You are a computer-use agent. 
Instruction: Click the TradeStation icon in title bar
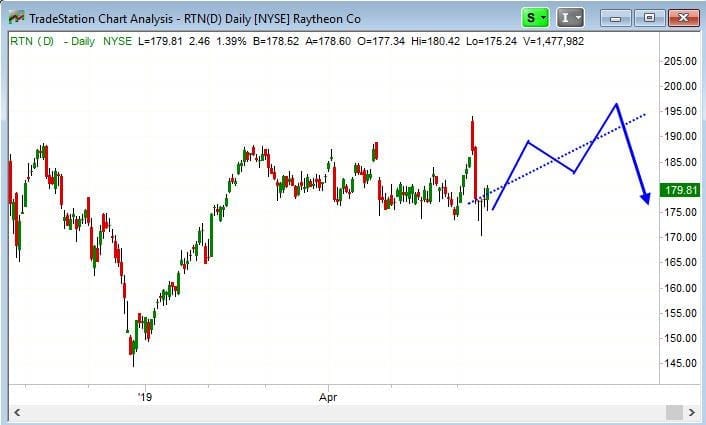(x=15, y=17)
